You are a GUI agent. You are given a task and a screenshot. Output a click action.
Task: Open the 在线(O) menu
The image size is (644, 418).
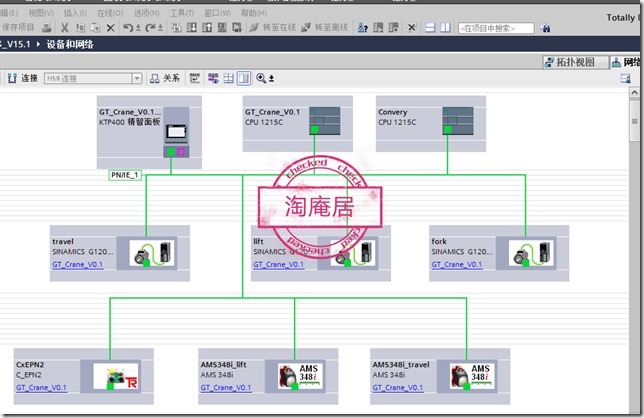point(110,13)
